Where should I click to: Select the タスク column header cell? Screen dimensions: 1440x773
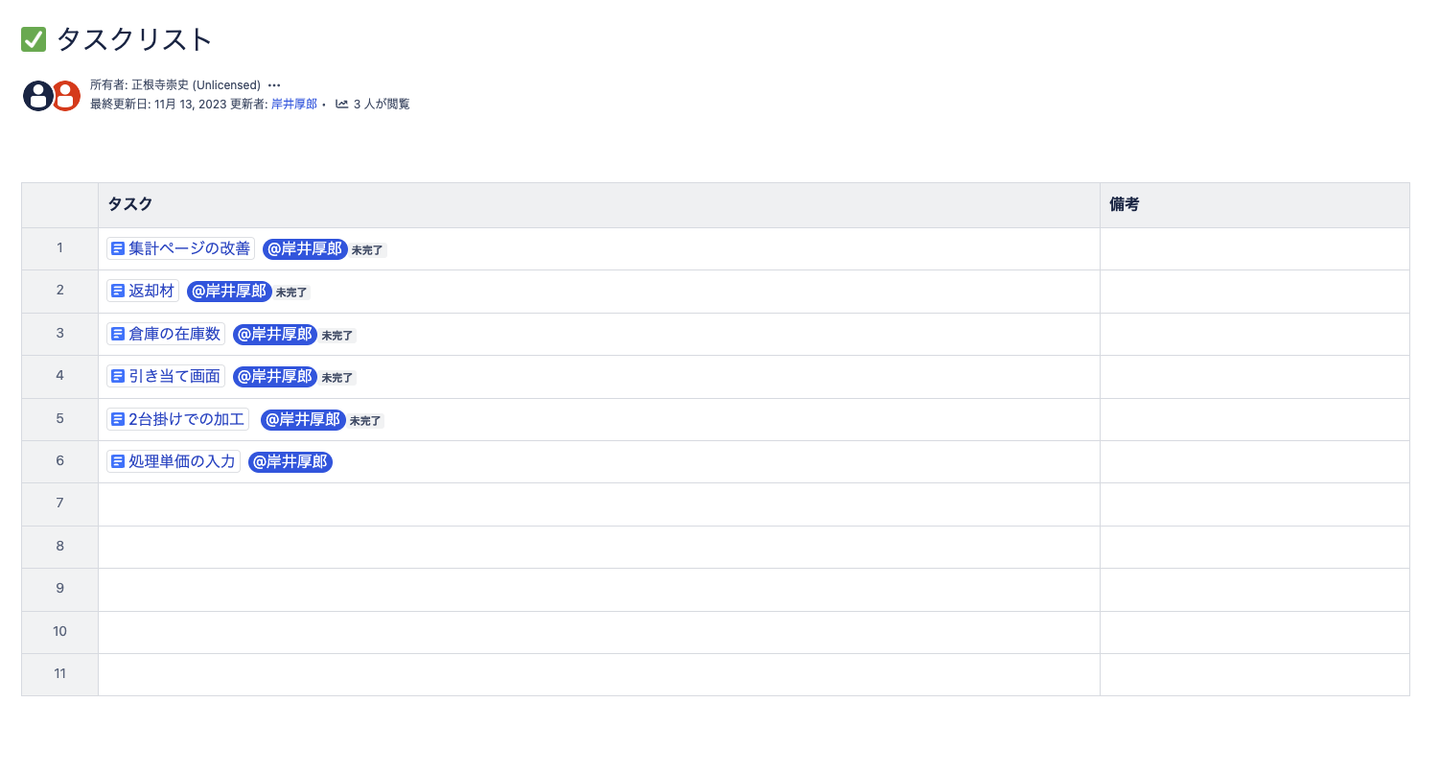(598, 205)
